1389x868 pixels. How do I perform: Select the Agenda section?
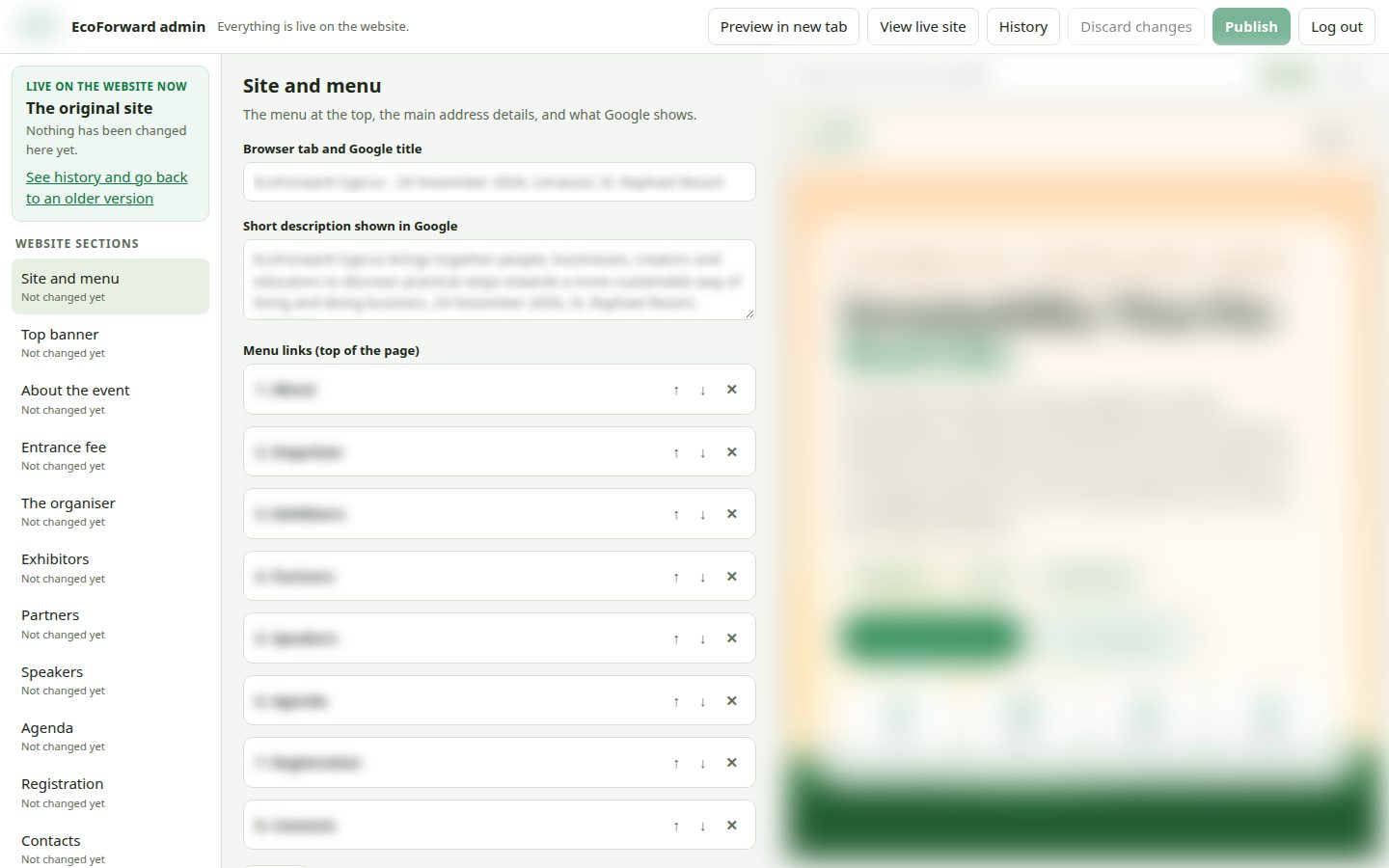pos(110,737)
